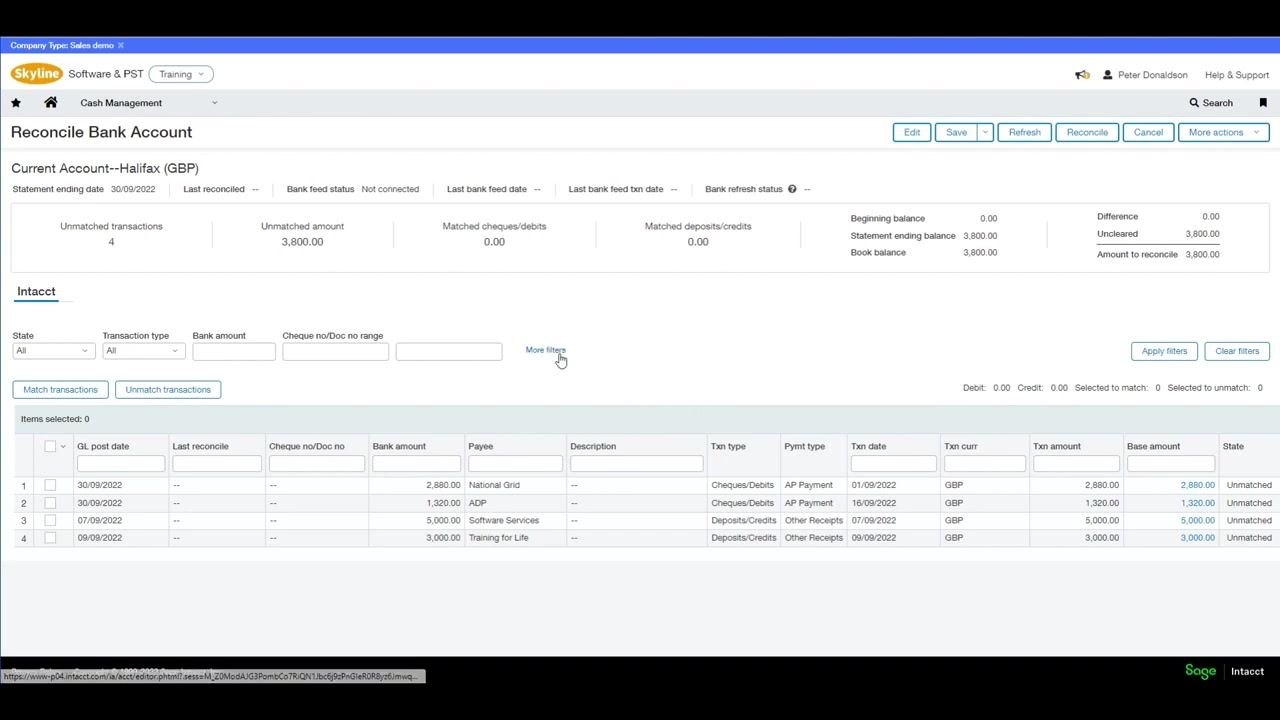Focus the Payee column filter box
This screenshot has height=720, width=1280.
point(515,464)
